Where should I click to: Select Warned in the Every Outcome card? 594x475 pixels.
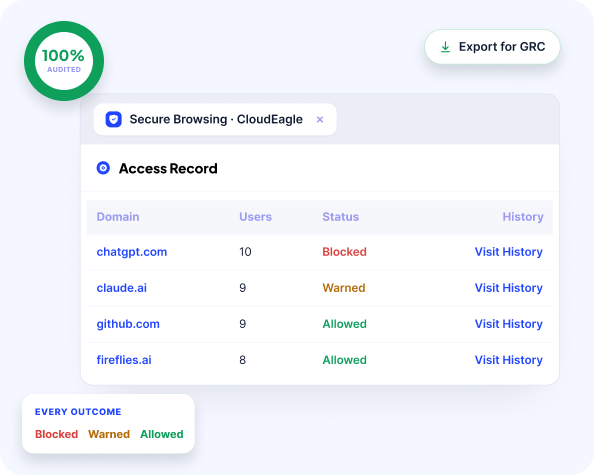(x=109, y=434)
